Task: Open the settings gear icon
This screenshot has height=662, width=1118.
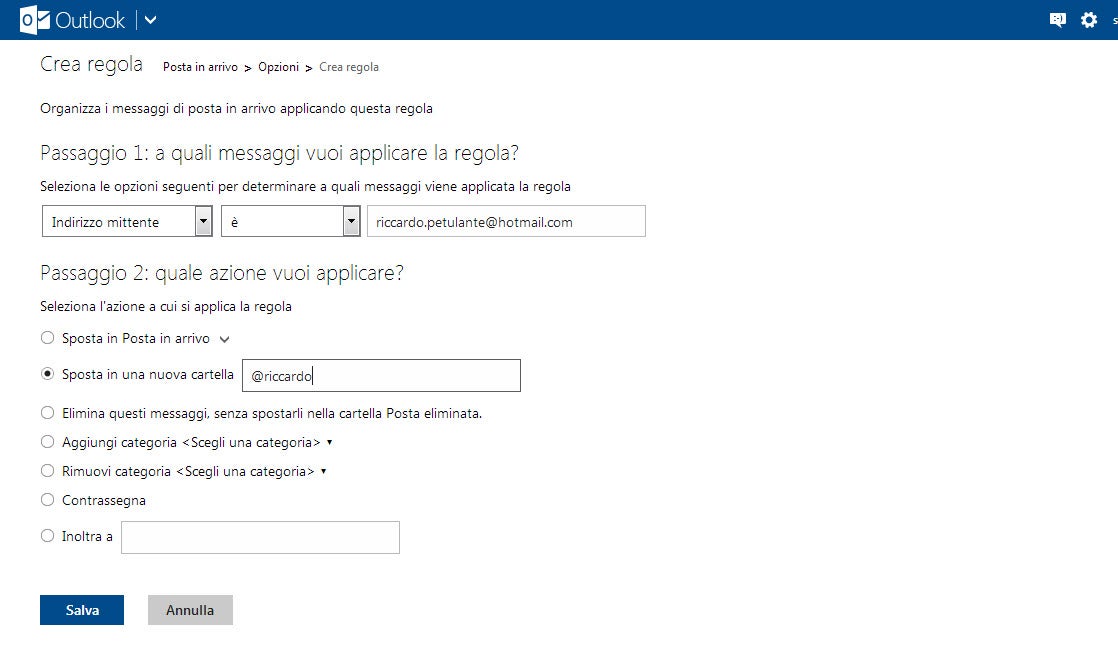Action: coord(1089,20)
